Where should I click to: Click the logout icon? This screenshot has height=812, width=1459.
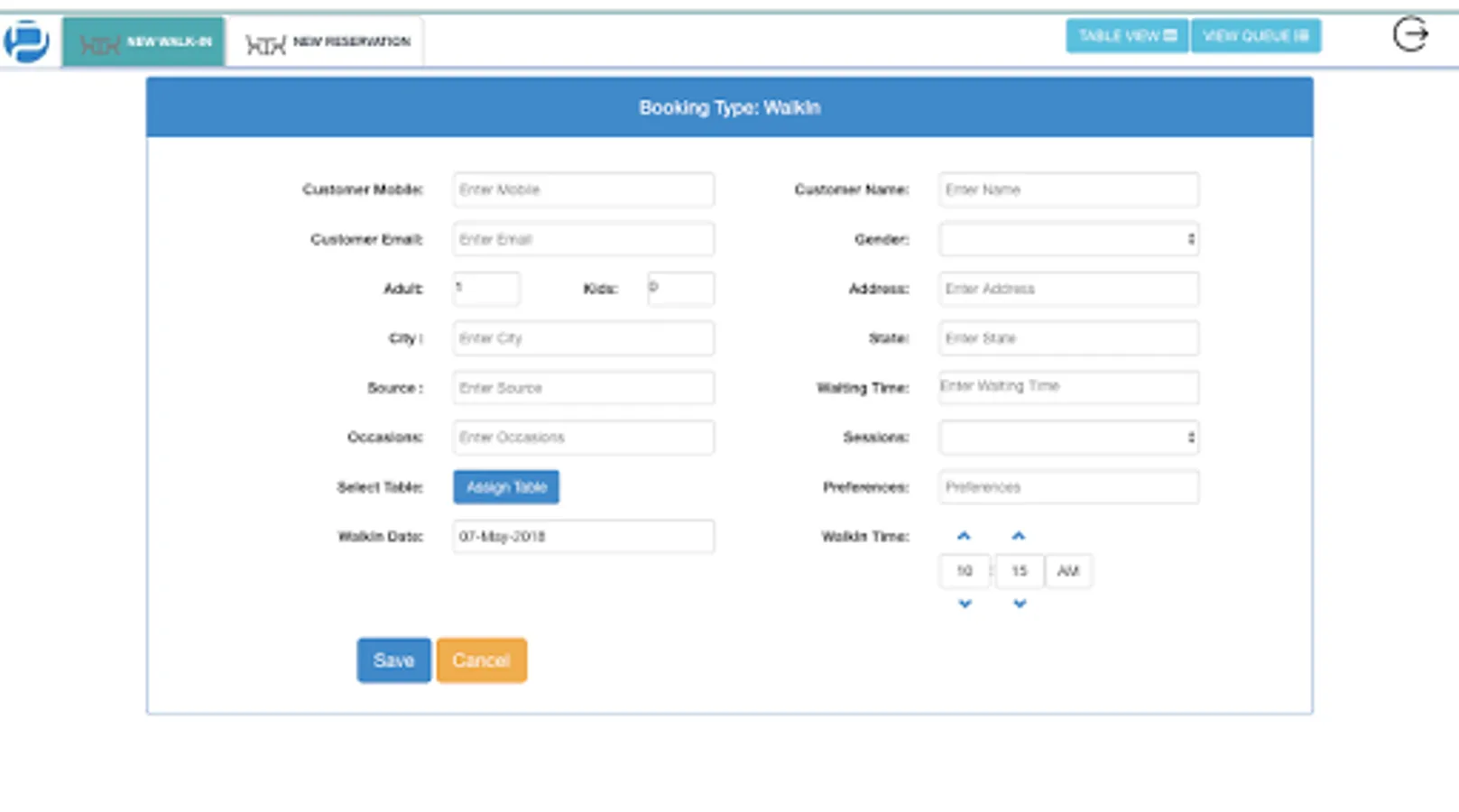point(1410,35)
